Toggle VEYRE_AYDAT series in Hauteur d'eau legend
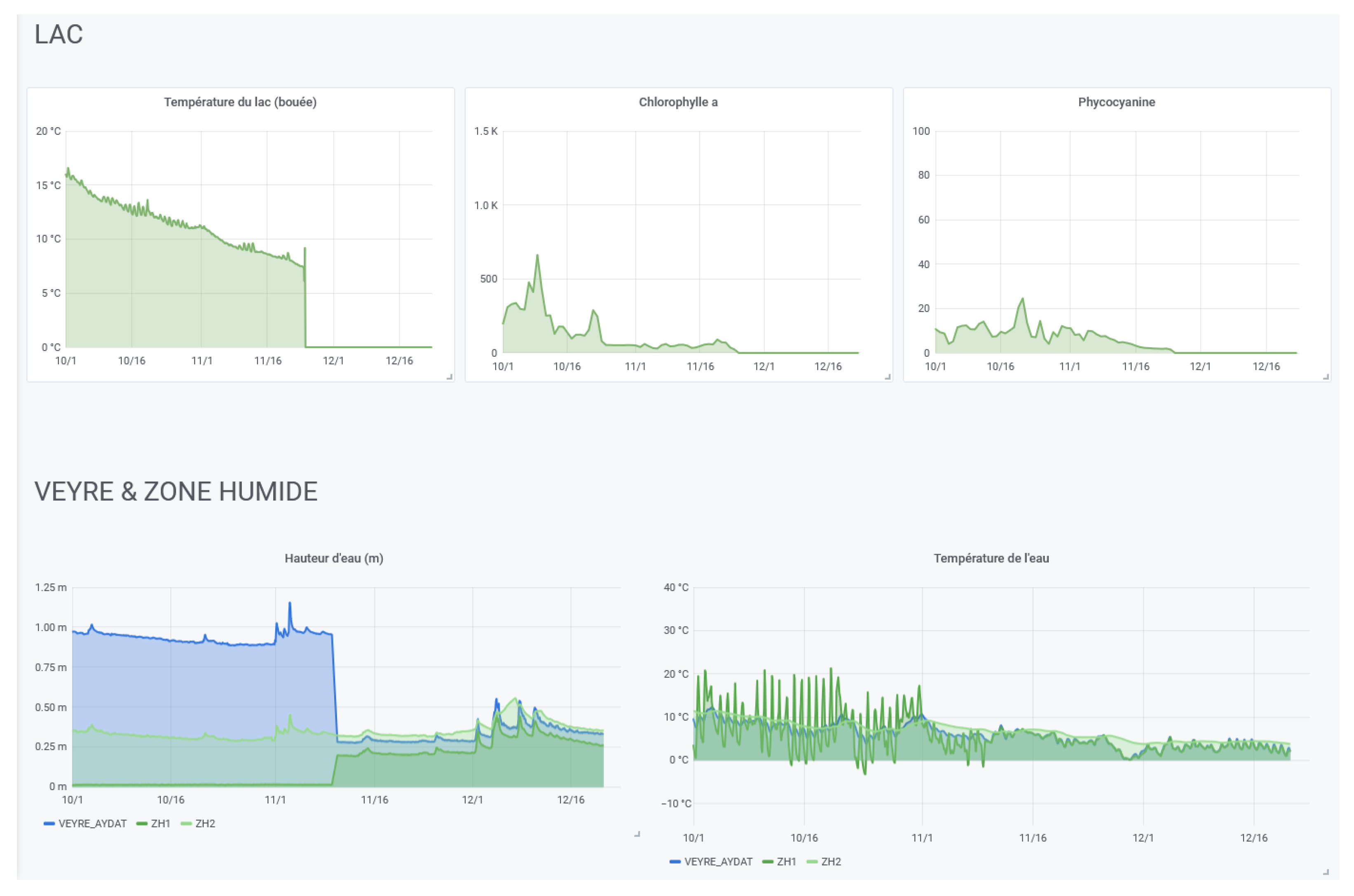 (x=92, y=823)
